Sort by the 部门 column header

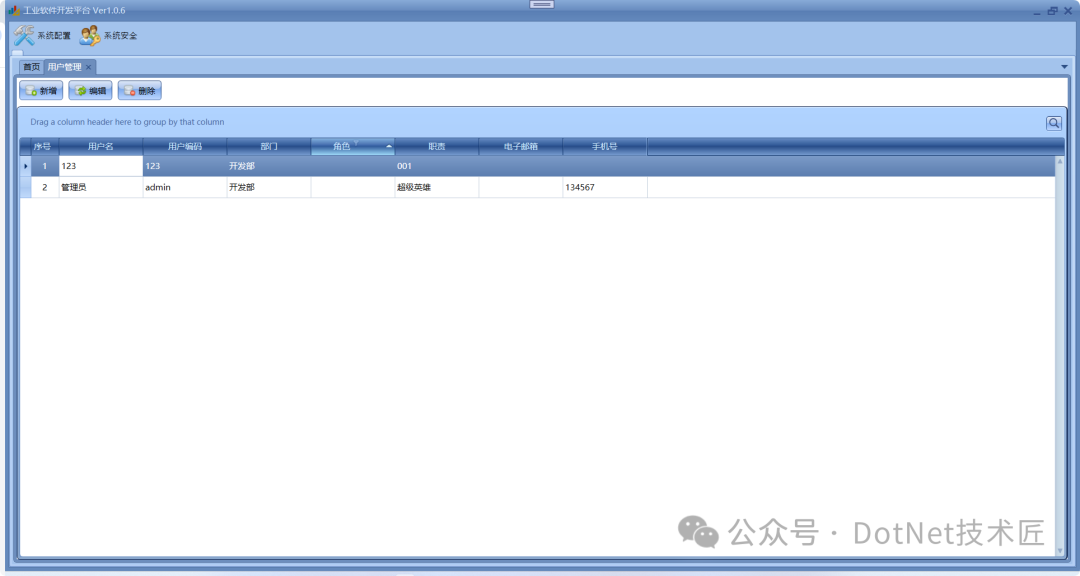[x=269, y=146]
